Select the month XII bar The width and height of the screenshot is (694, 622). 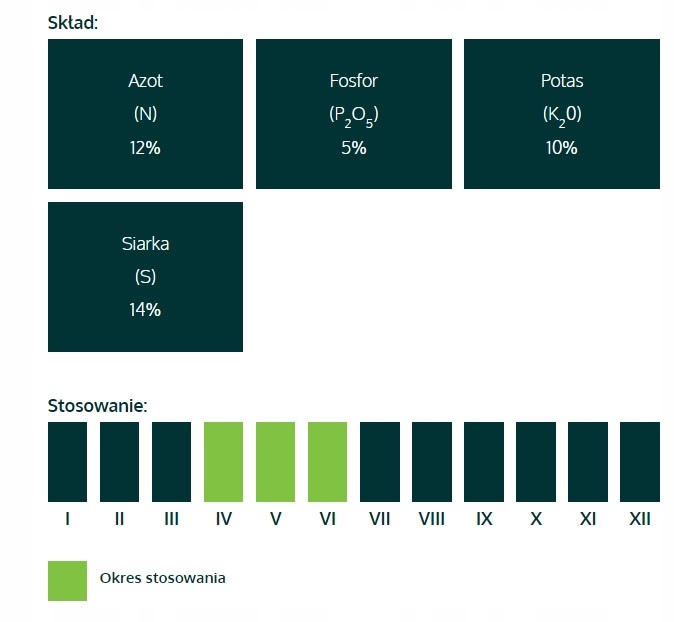(639, 462)
